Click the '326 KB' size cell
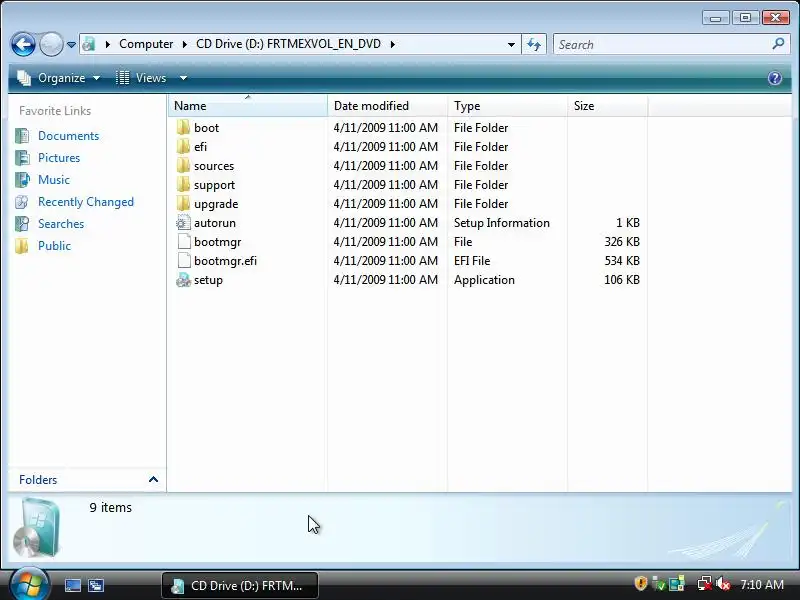The width and height of the screenshot is (800, 600). [x=621, y=242]
